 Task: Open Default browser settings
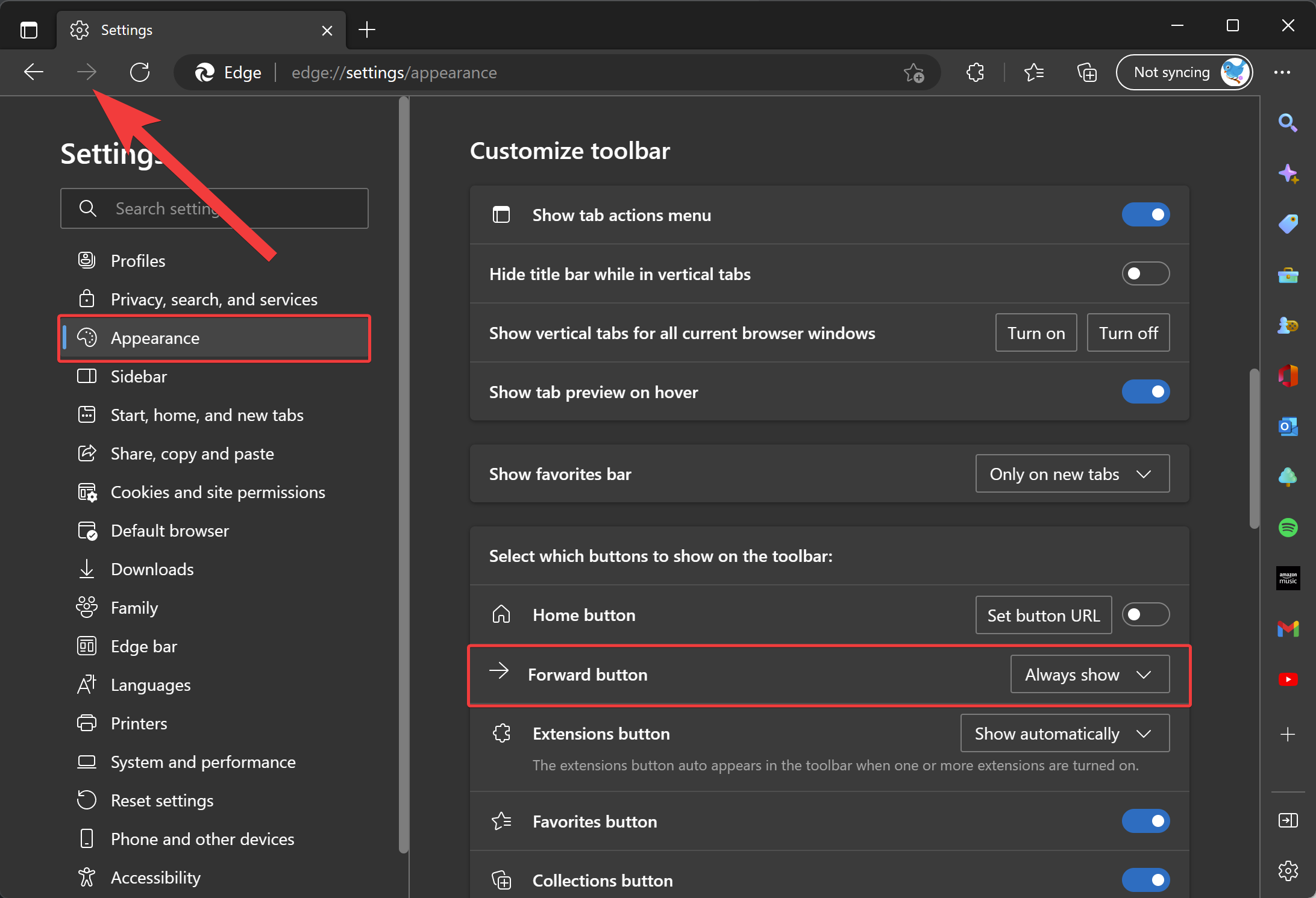214,531
